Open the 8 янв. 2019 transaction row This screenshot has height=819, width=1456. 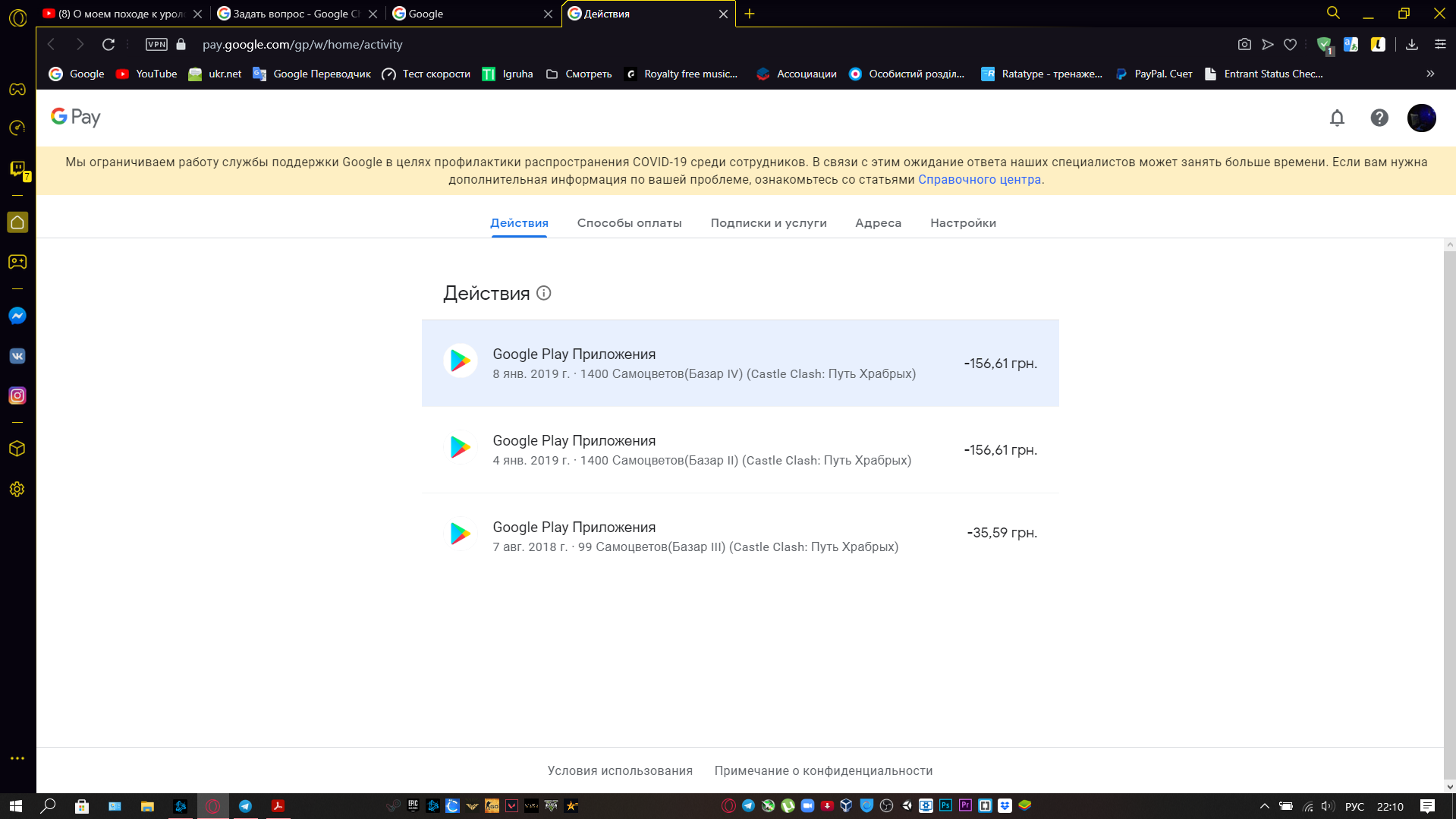(740, 363)
